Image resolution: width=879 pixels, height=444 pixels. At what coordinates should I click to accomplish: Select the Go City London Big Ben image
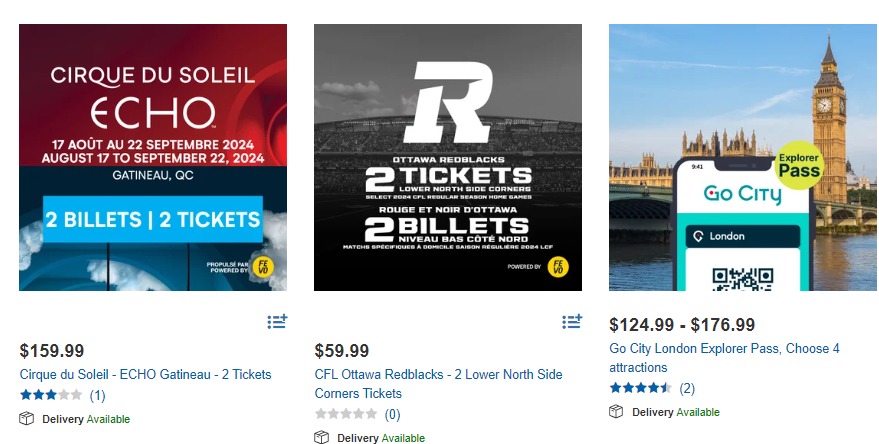[743, 157]
